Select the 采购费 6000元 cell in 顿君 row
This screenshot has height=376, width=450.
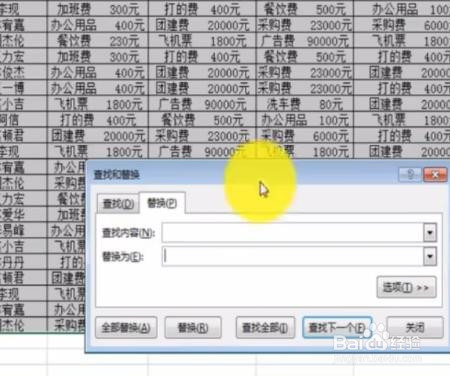tap(305, 136)
